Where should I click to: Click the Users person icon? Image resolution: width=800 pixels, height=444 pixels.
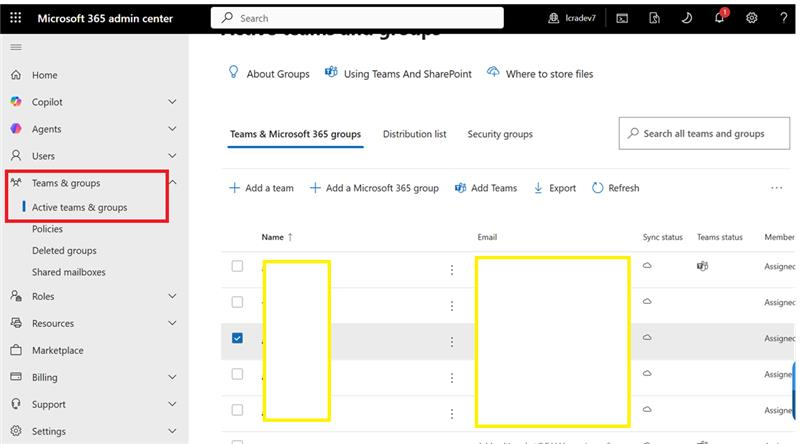pyautogui.click(x=16, y=155)
